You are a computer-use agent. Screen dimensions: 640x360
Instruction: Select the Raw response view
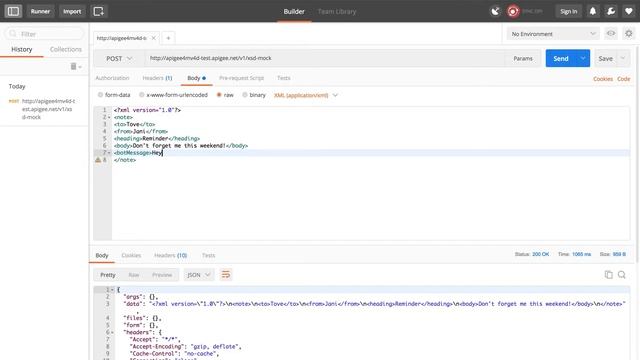(x=133, y=275)
